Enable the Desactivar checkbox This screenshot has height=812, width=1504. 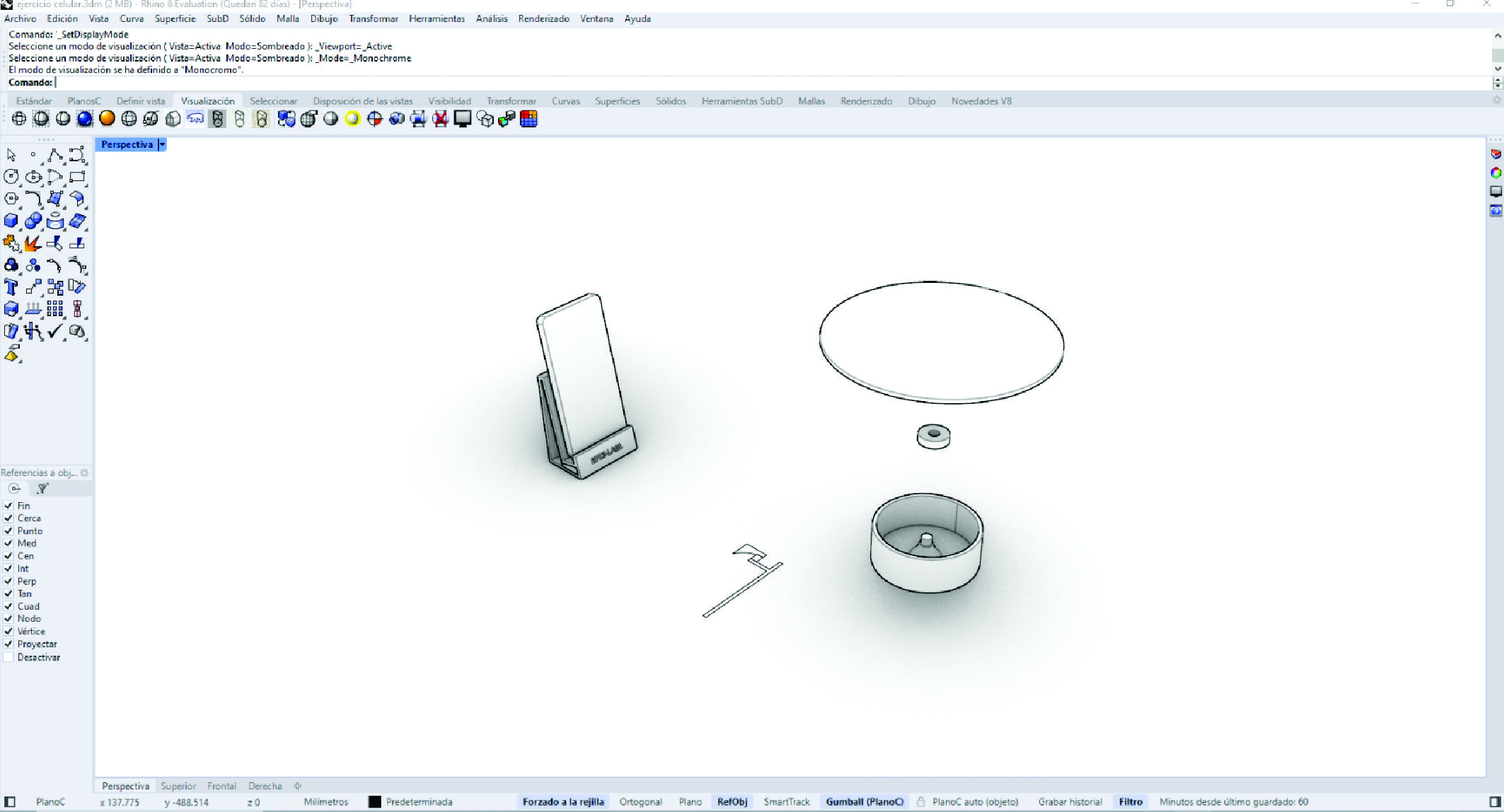8,657
